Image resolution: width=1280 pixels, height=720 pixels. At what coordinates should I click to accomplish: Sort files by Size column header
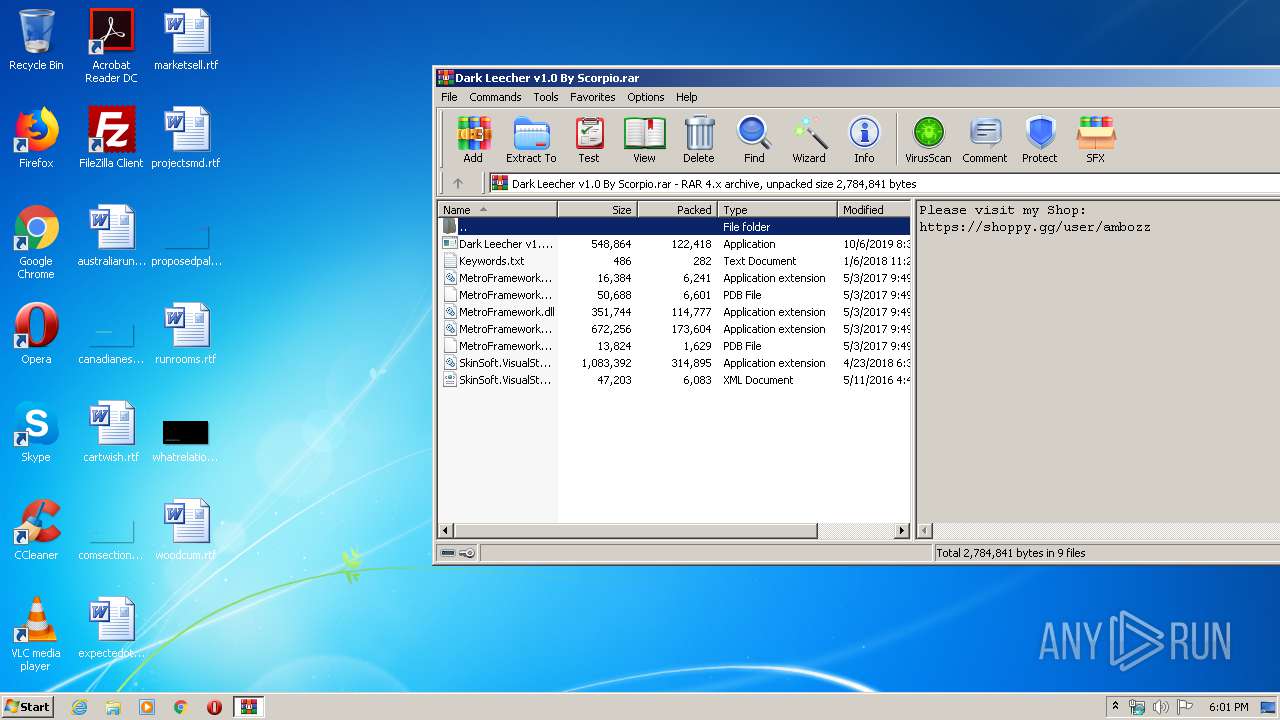click(x=597, y=210)
